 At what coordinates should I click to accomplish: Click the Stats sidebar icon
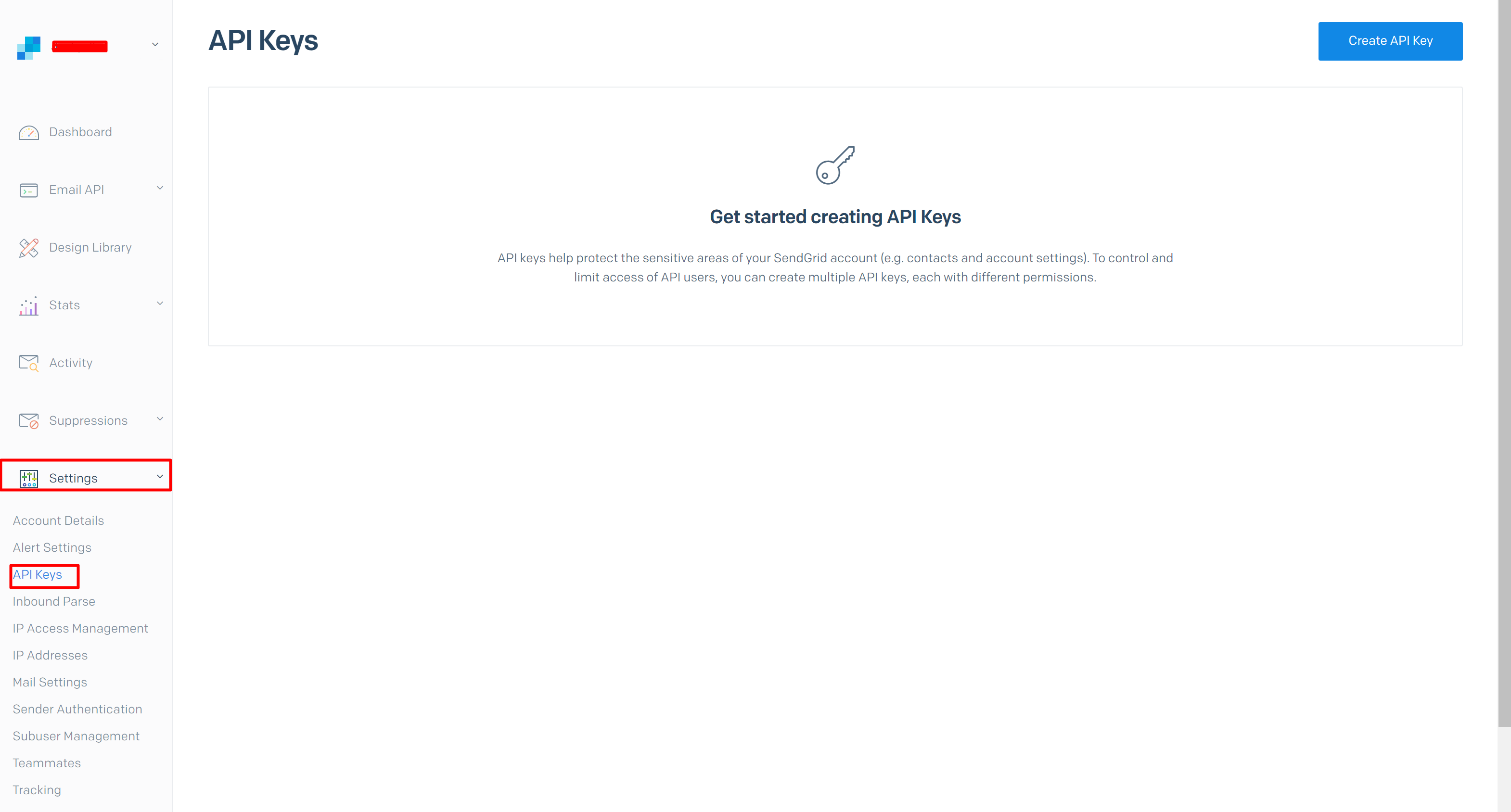point(28,306)
